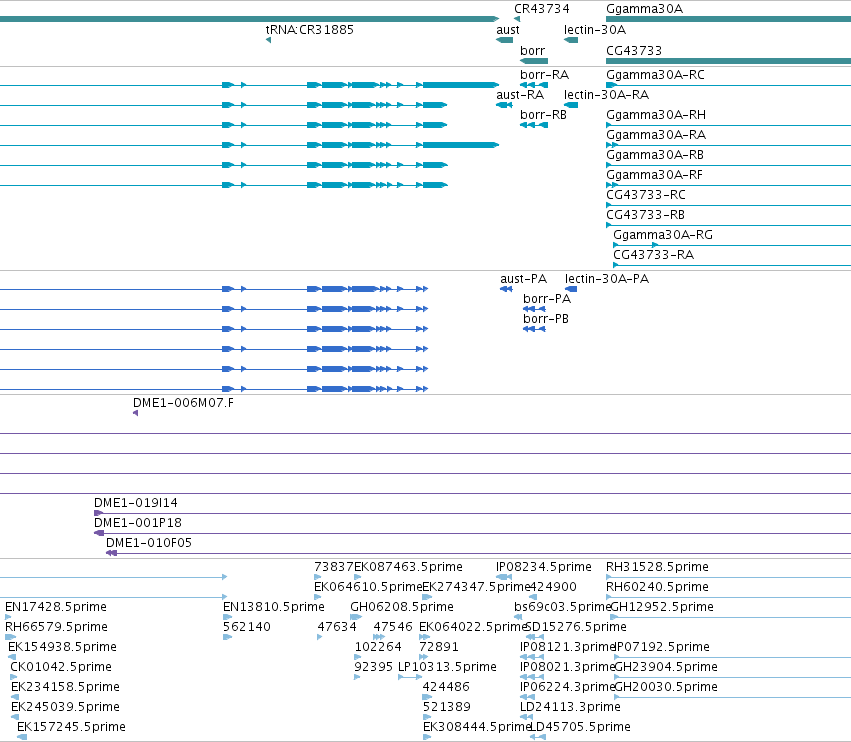Image resolution: width=851 pixels, height=742 pixels.
Task: Click the EK274347.5prime EST label
Action: tap(475, 587)
